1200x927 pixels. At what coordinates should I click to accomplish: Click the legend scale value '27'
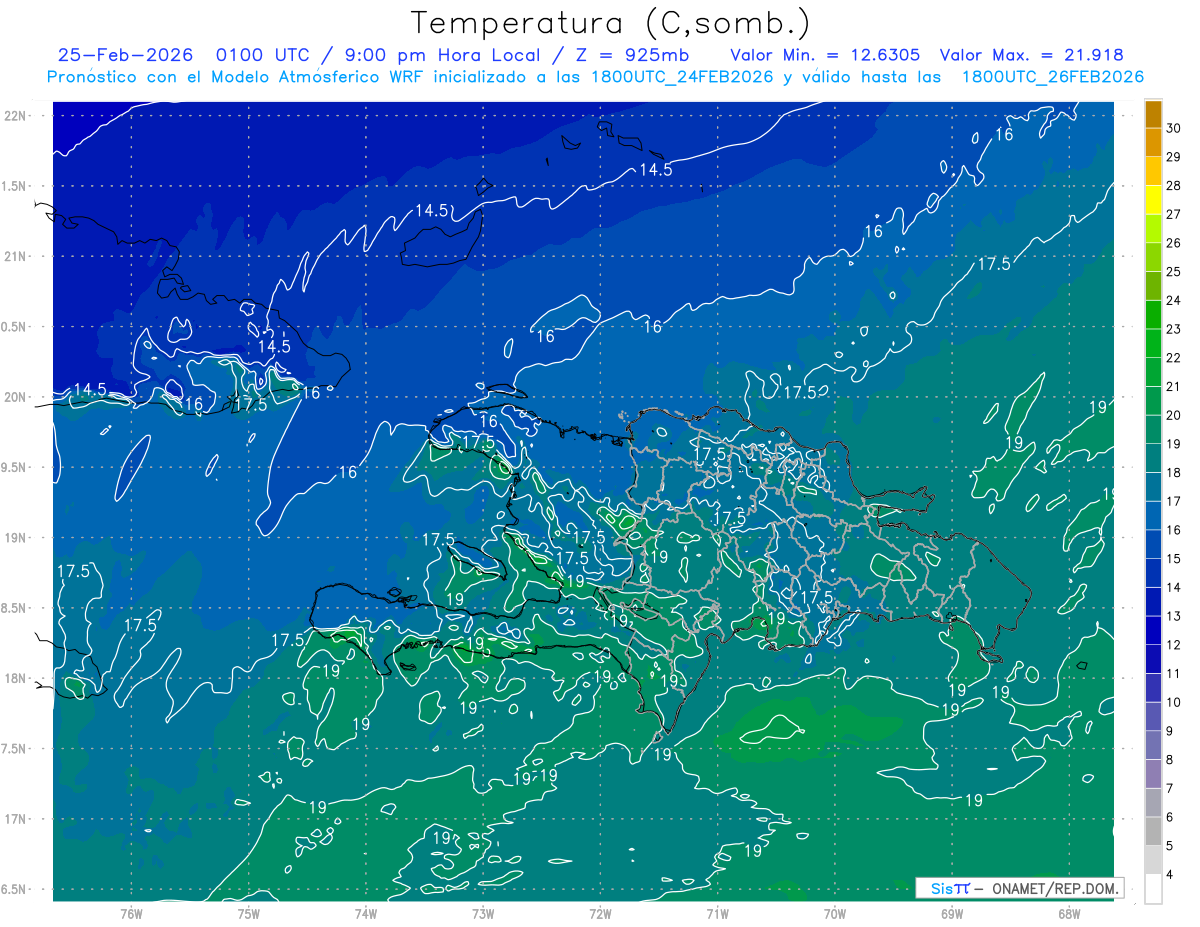(x=1173, y=214)
